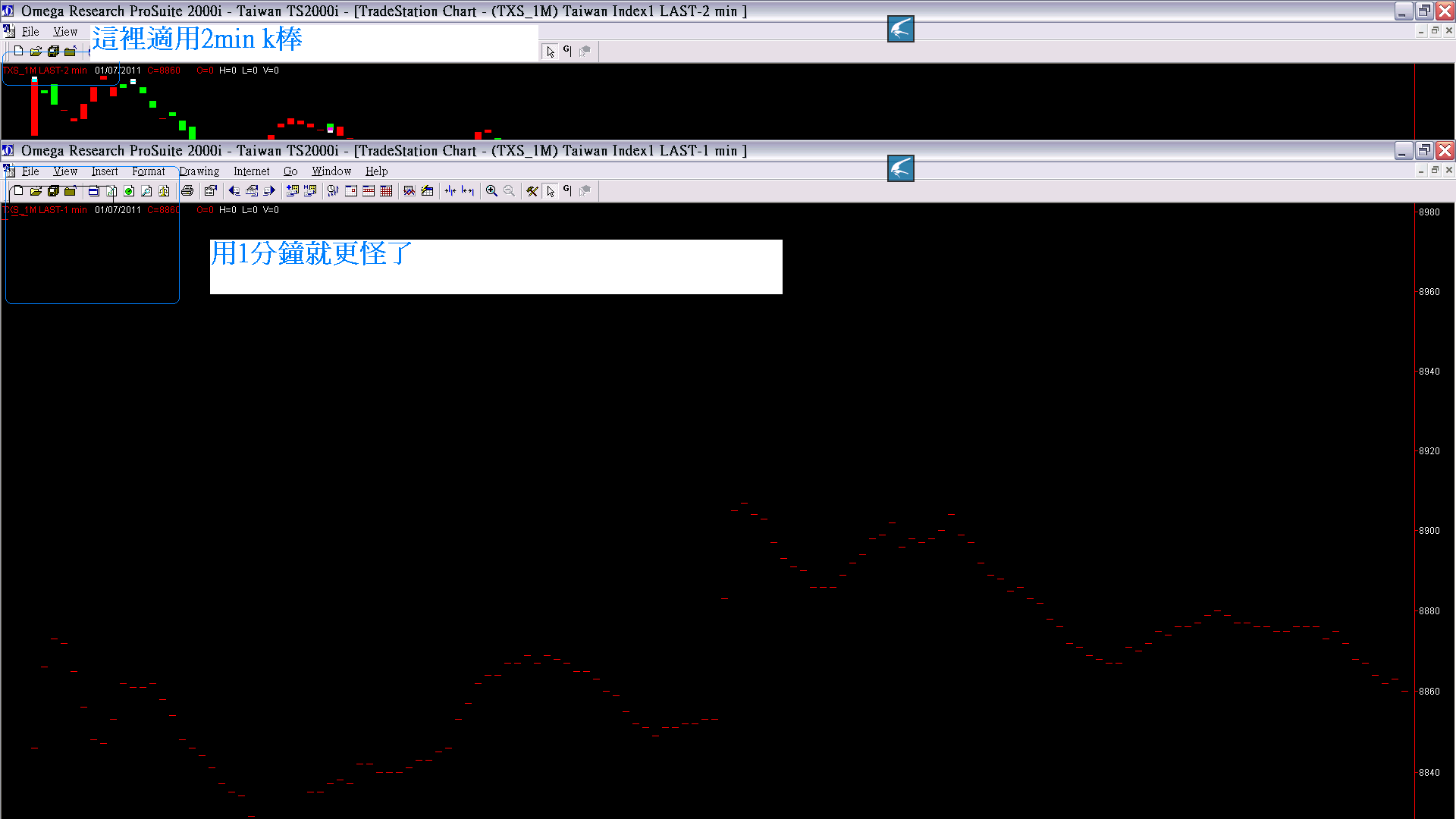Click 用1分鐘就更怪了 text annotation
The image size is (1456, 819).
(x=311, y=253)
